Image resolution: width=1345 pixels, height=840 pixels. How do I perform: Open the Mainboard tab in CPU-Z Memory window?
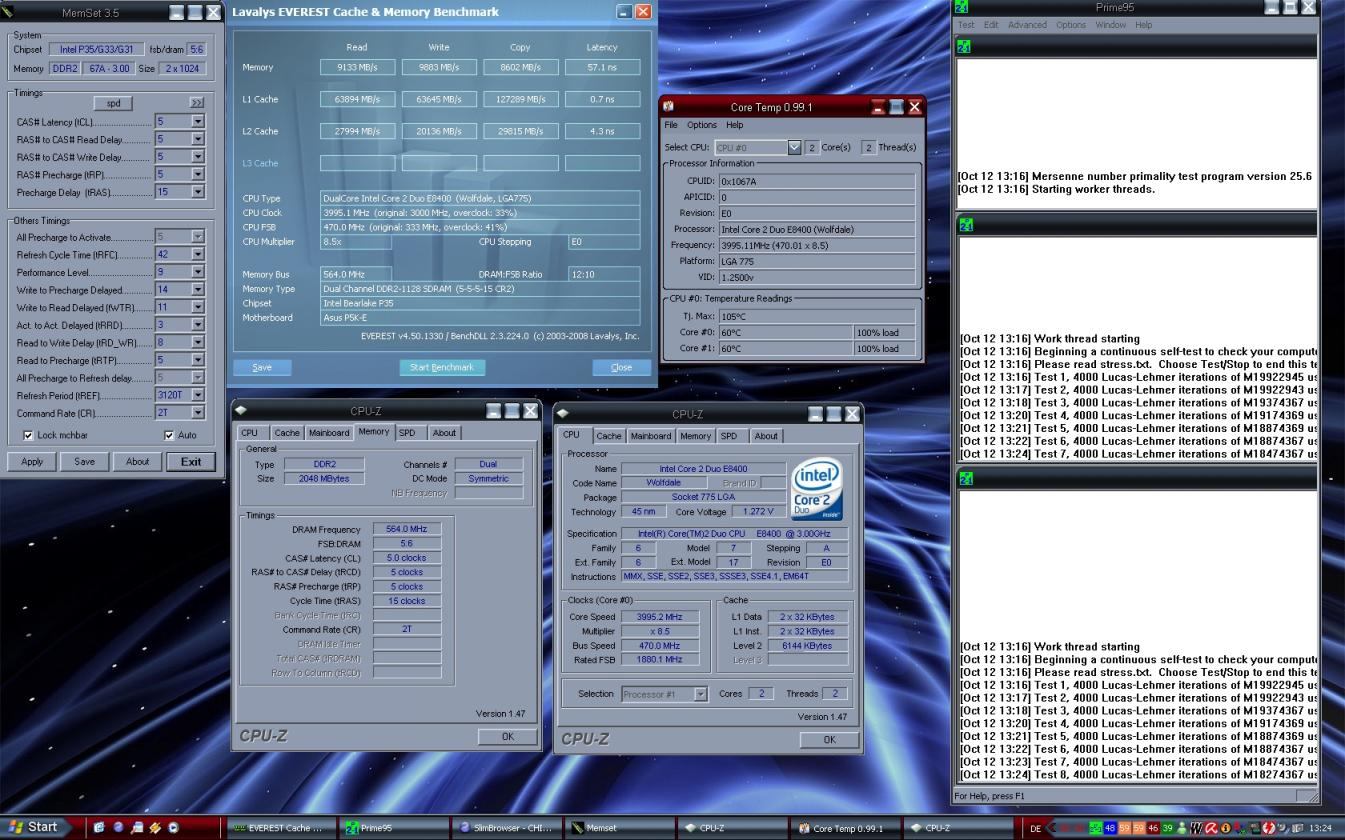click(329, 433)
